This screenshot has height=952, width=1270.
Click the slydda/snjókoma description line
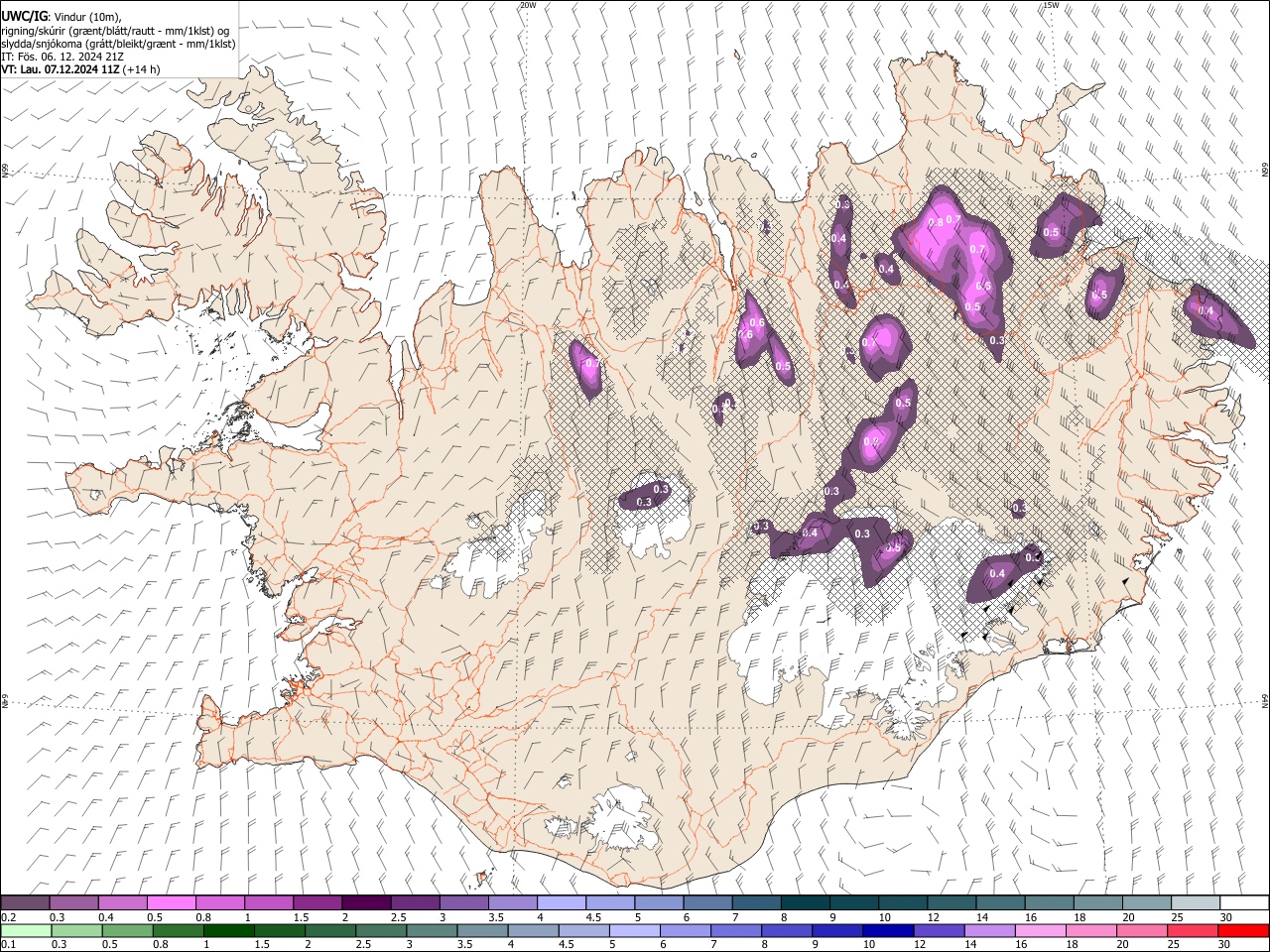coord(118,43)
